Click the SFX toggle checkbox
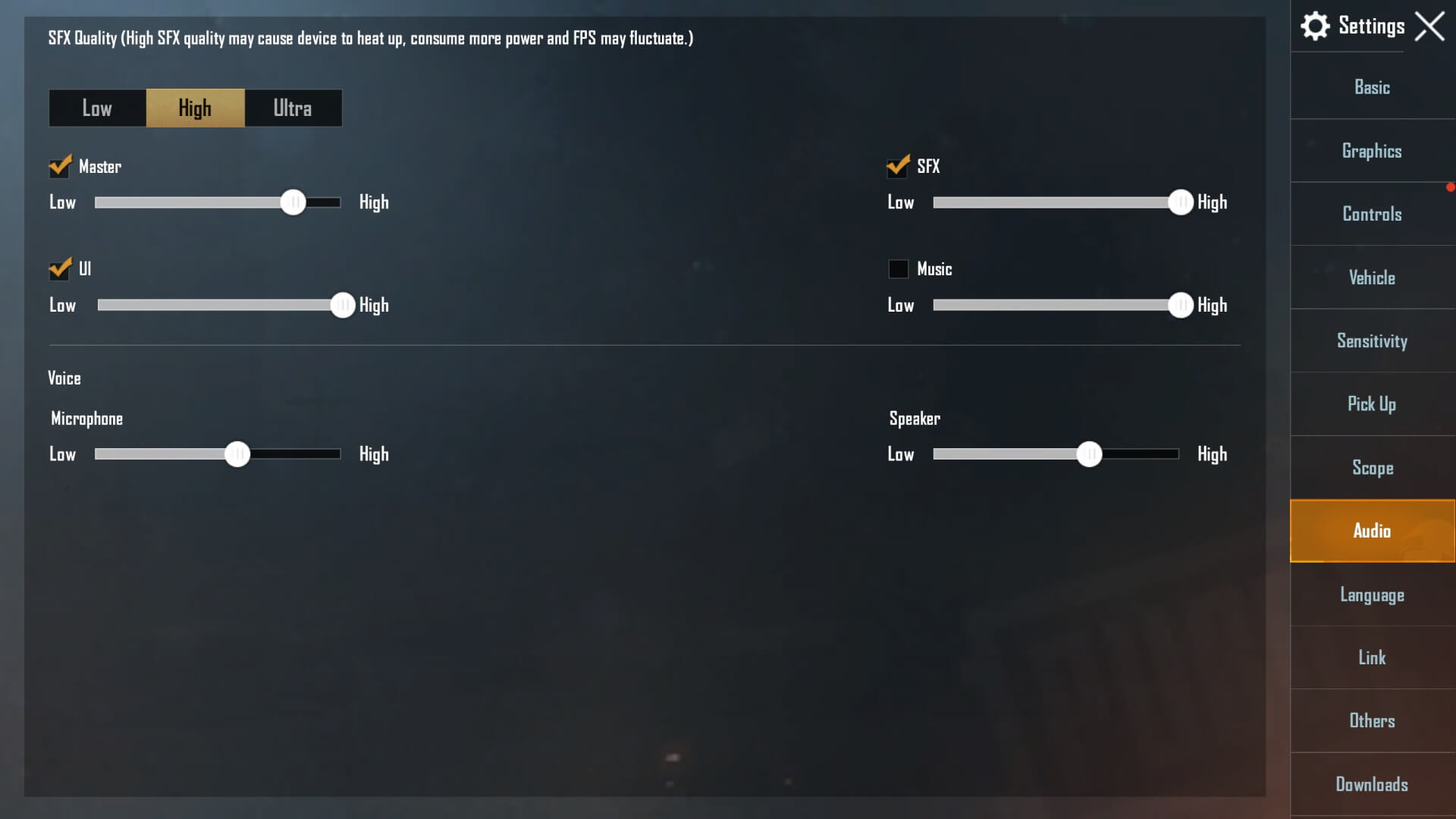The width and height of the screenshot is (1456, 819). point(897,166)
